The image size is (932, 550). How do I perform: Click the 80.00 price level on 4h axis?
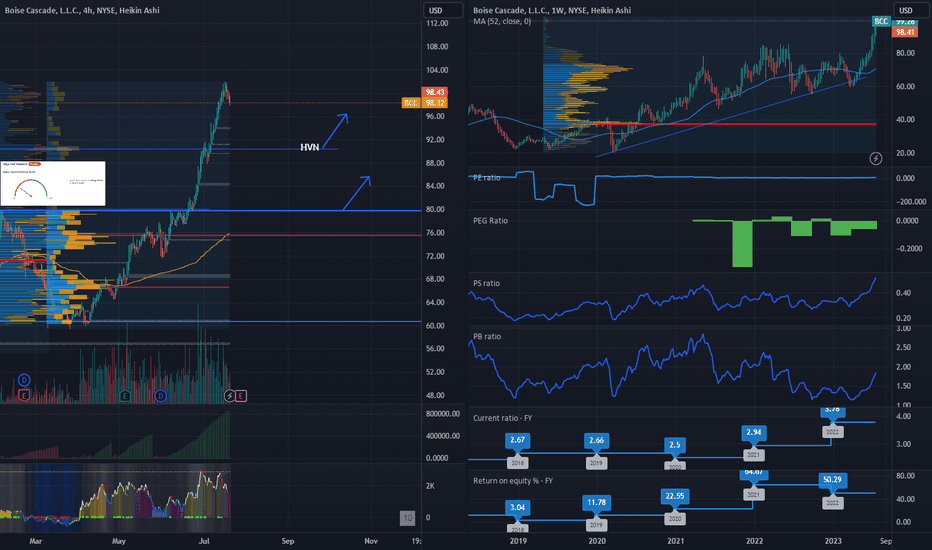436,209
